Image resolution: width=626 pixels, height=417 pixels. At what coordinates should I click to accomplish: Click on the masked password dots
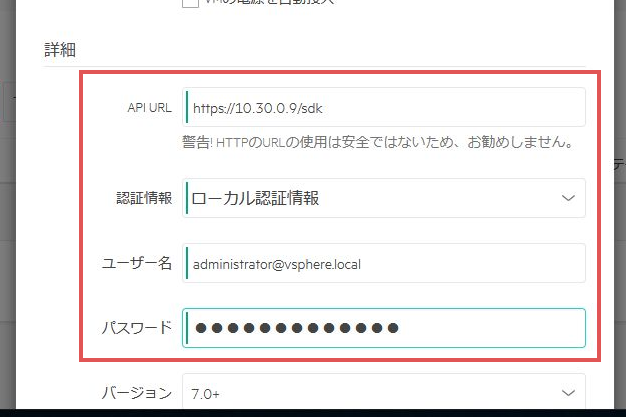pyautogui.click(x=297, y=327)
